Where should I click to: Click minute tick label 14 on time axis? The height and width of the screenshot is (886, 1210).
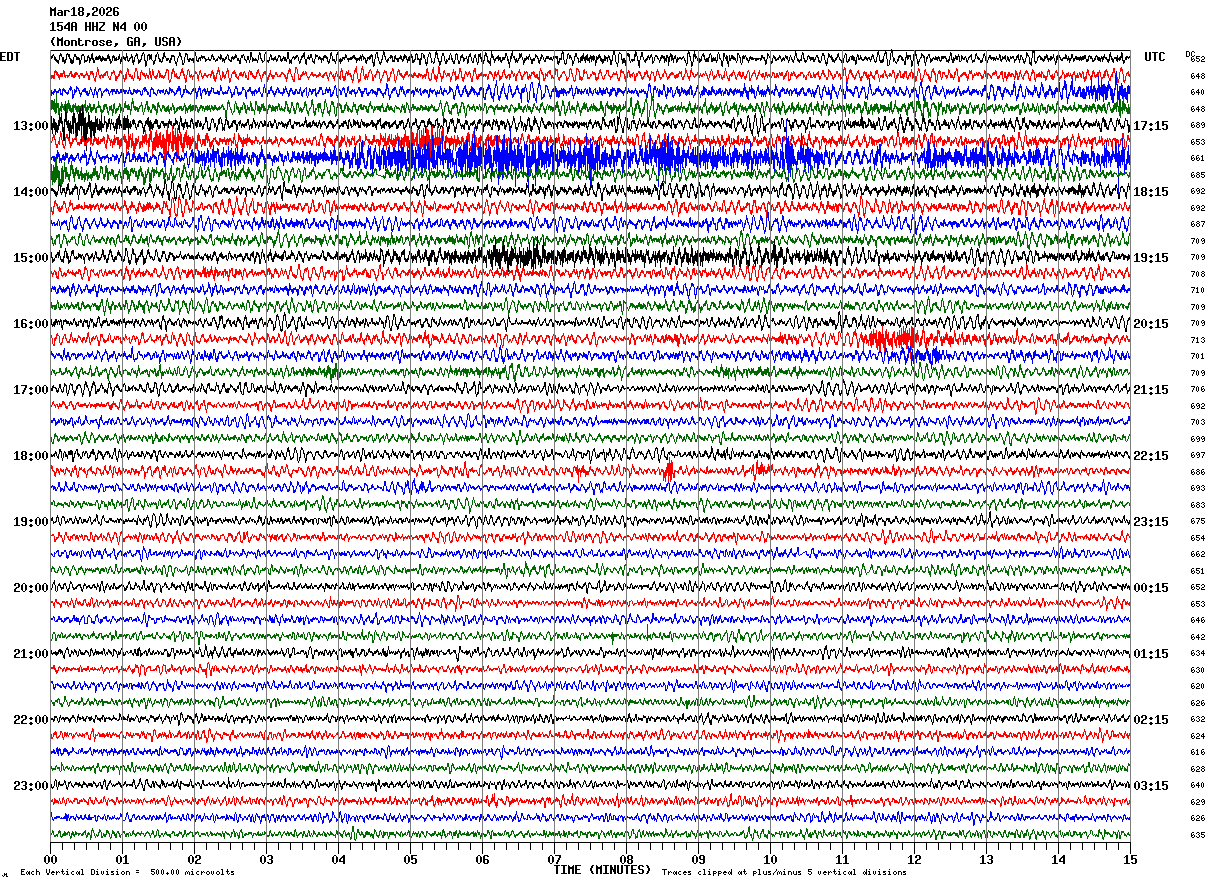coord(1058,859)
